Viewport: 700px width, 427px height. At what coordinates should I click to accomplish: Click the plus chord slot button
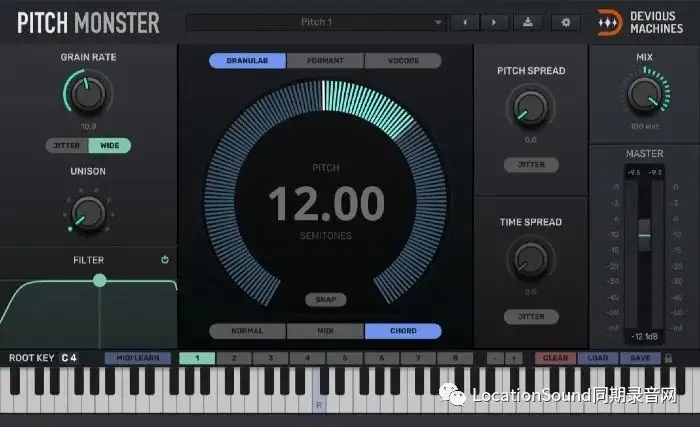tap(514, 358)
